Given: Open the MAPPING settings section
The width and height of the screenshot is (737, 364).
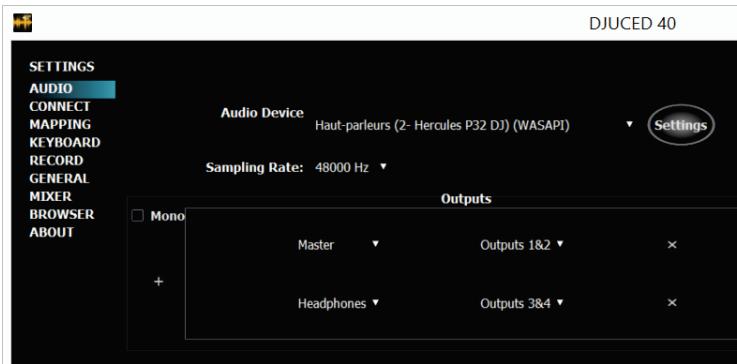Looking at the screenshot, I should pyautogui.click(x=60, y=125).
